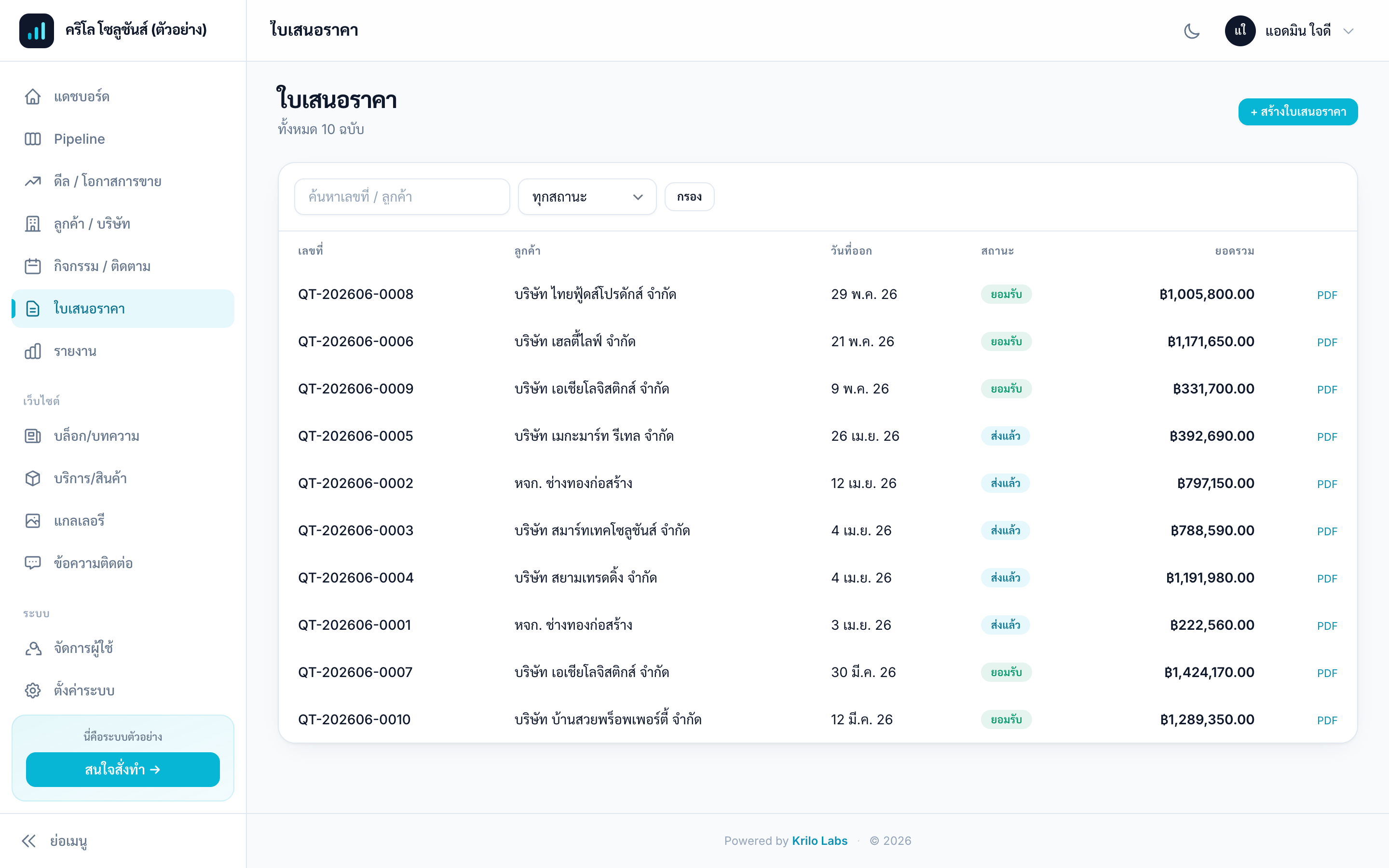Click the กิจกรรม / ติดตาม calendar icon
1389x868 pixels.
point(33,266)
